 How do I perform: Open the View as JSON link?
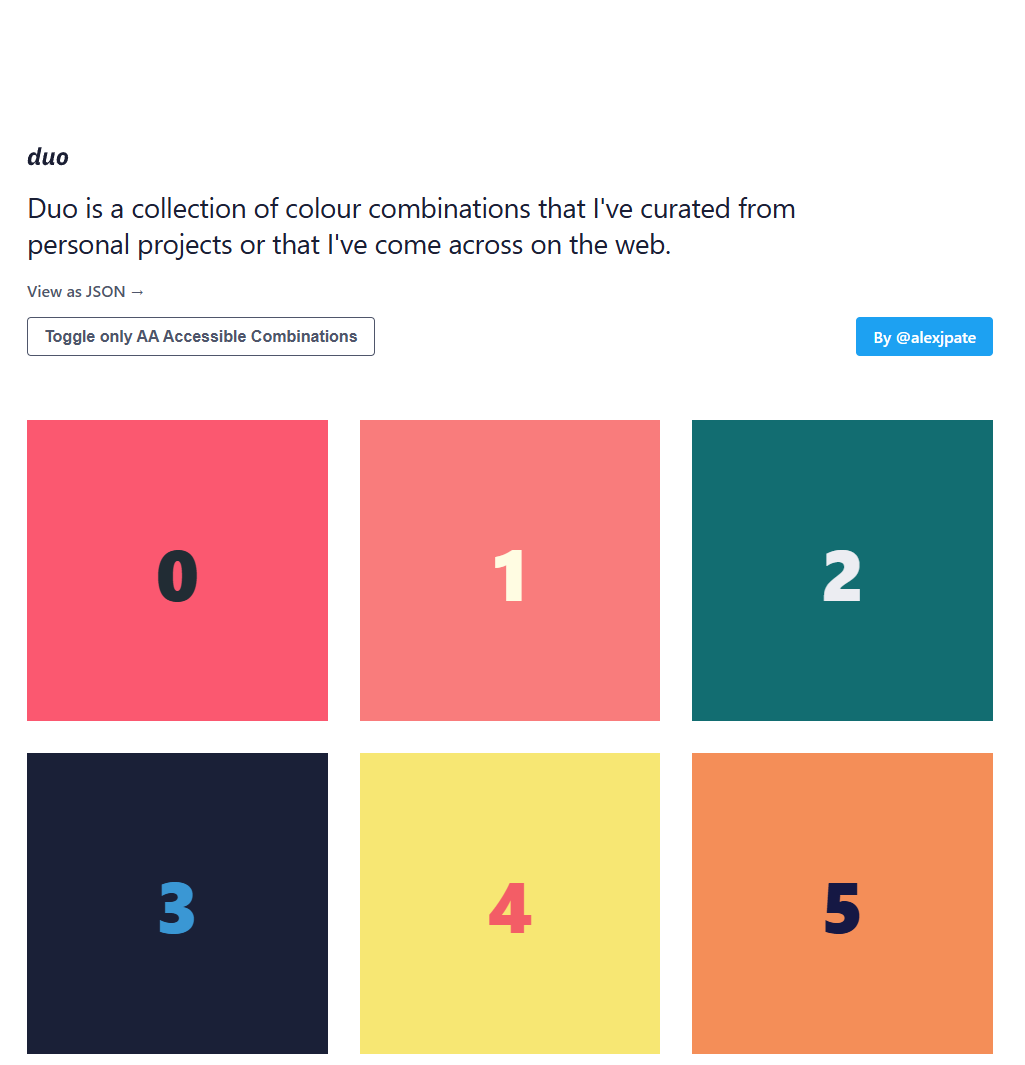point(86,291)
